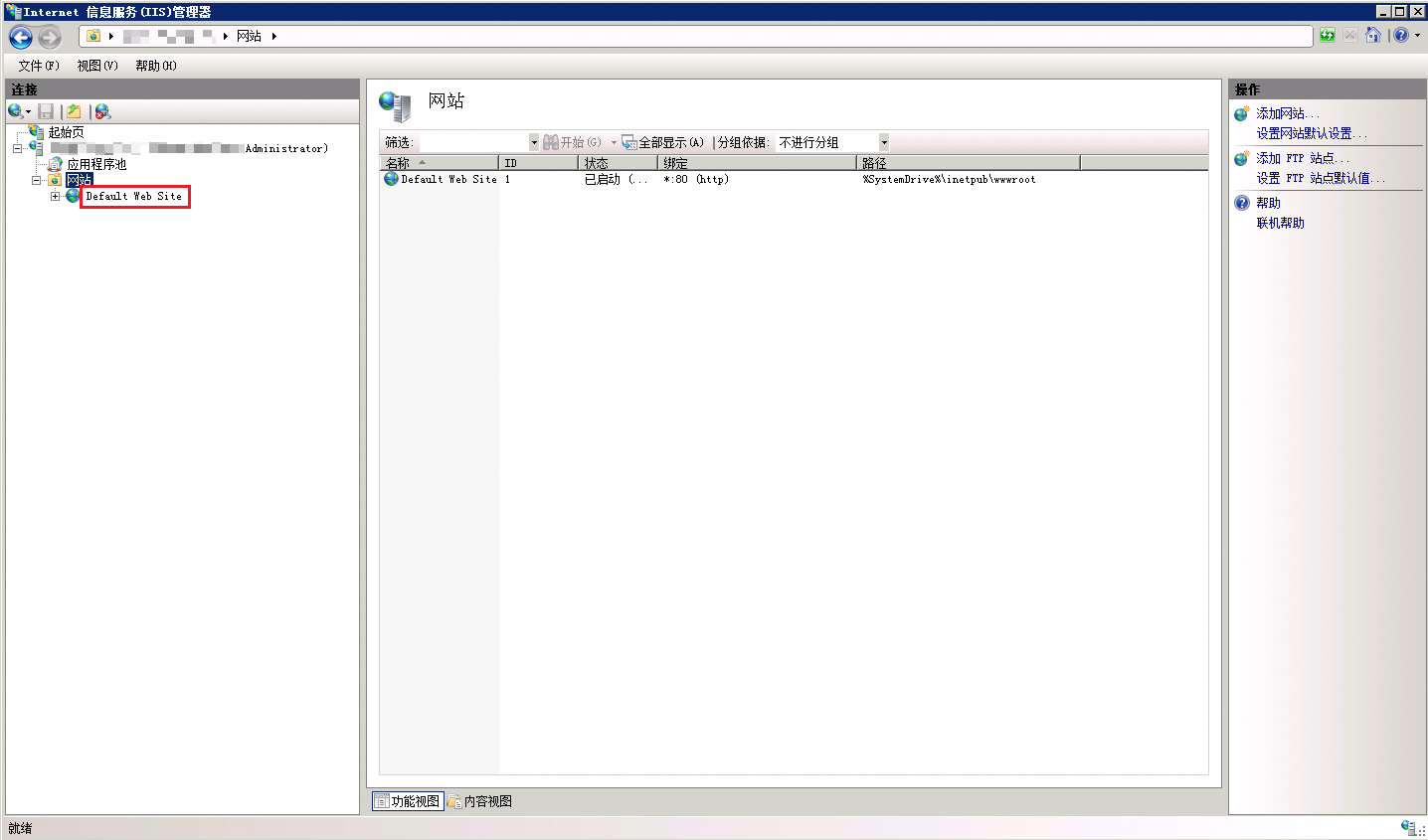Click 联机帮助 link
The width and height of the screenshot is (1428, 840).
pyautogui.click(x=1280, y=223)
